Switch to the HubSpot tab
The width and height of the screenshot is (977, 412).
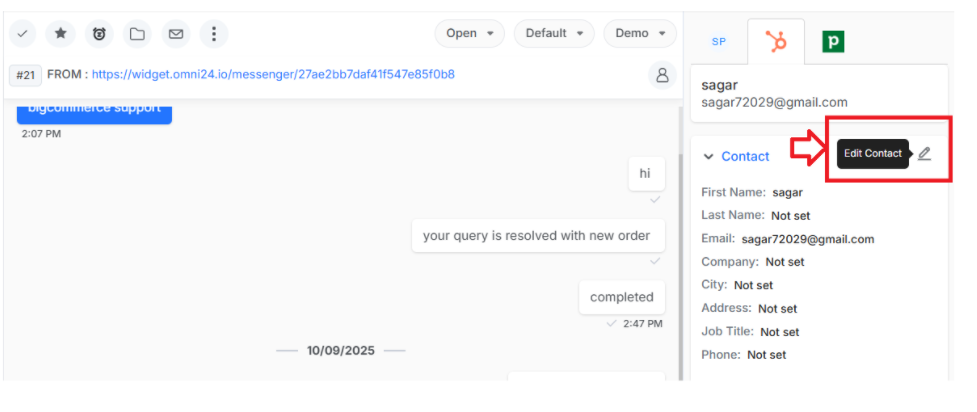[776, 42]
